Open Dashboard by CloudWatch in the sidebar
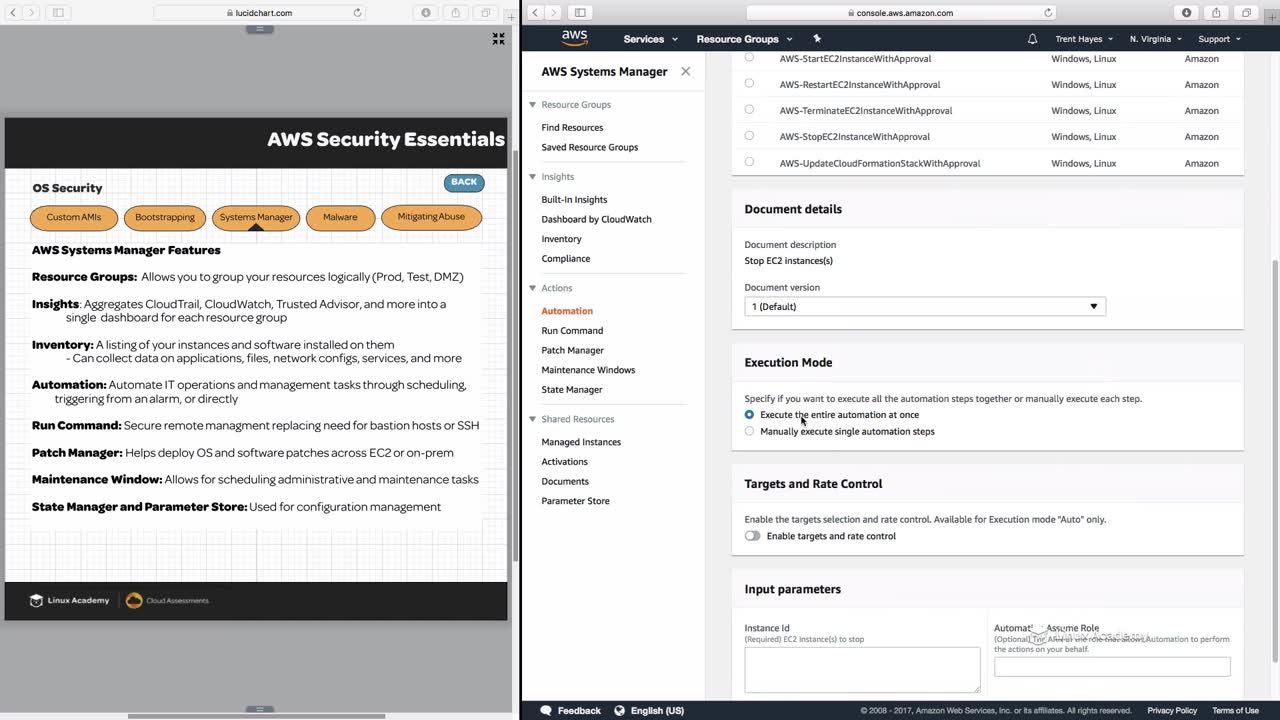The width and height of the screenshot is (1280, 720). [596, 219]
